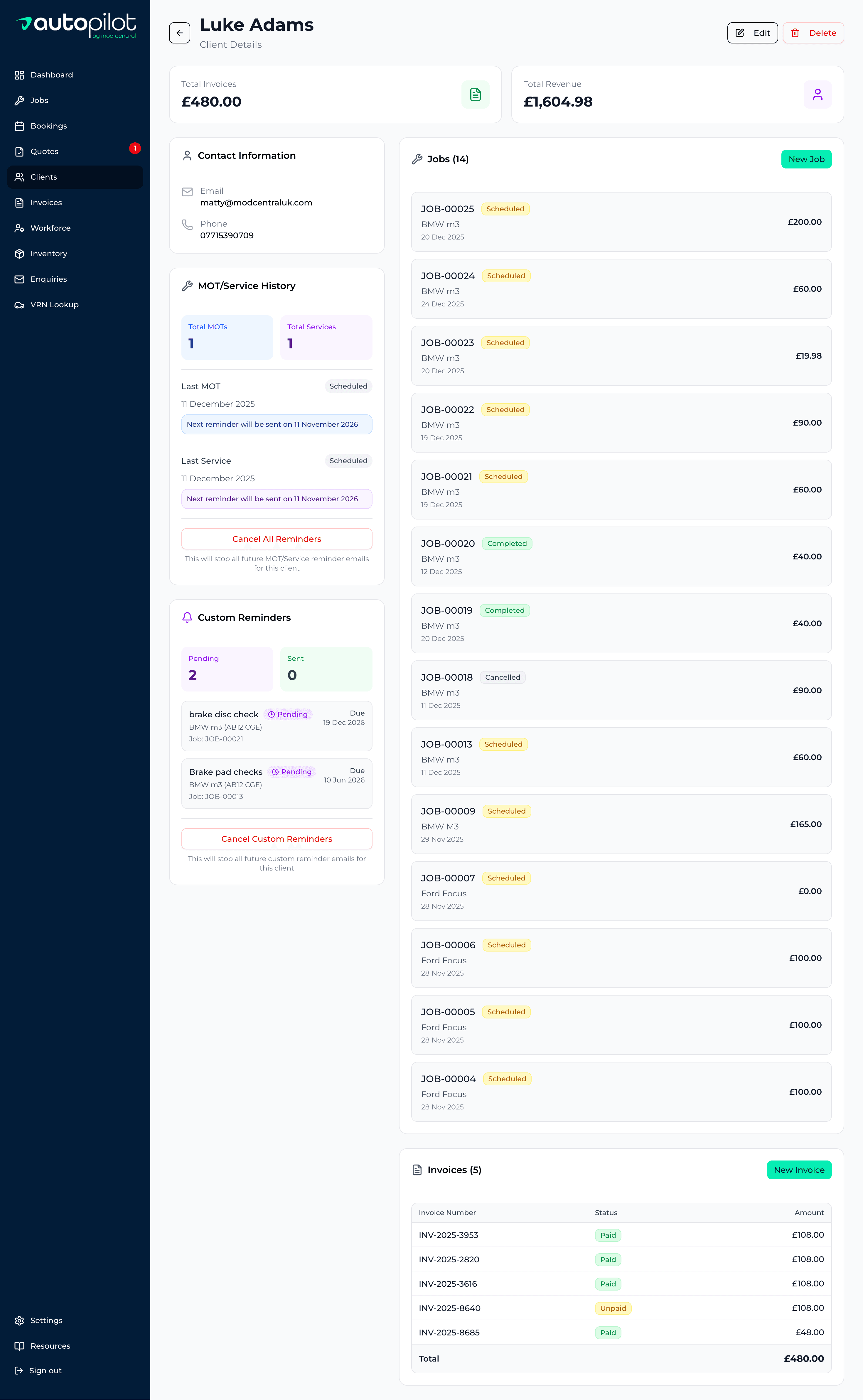Open the Jobs page from sidebar
Screen dimensions: 863x1400
click(39, 100)
